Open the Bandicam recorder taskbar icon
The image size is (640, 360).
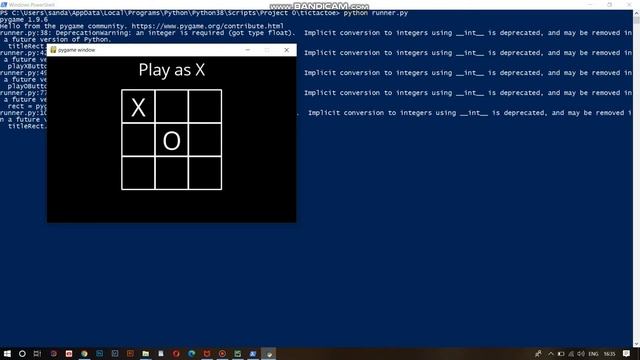point(222,353)
